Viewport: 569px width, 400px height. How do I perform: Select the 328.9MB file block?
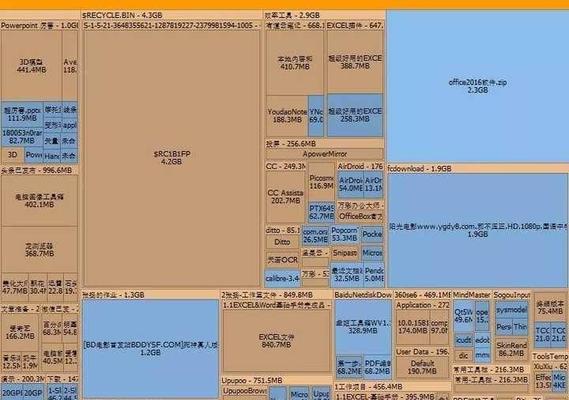[363, 327]
